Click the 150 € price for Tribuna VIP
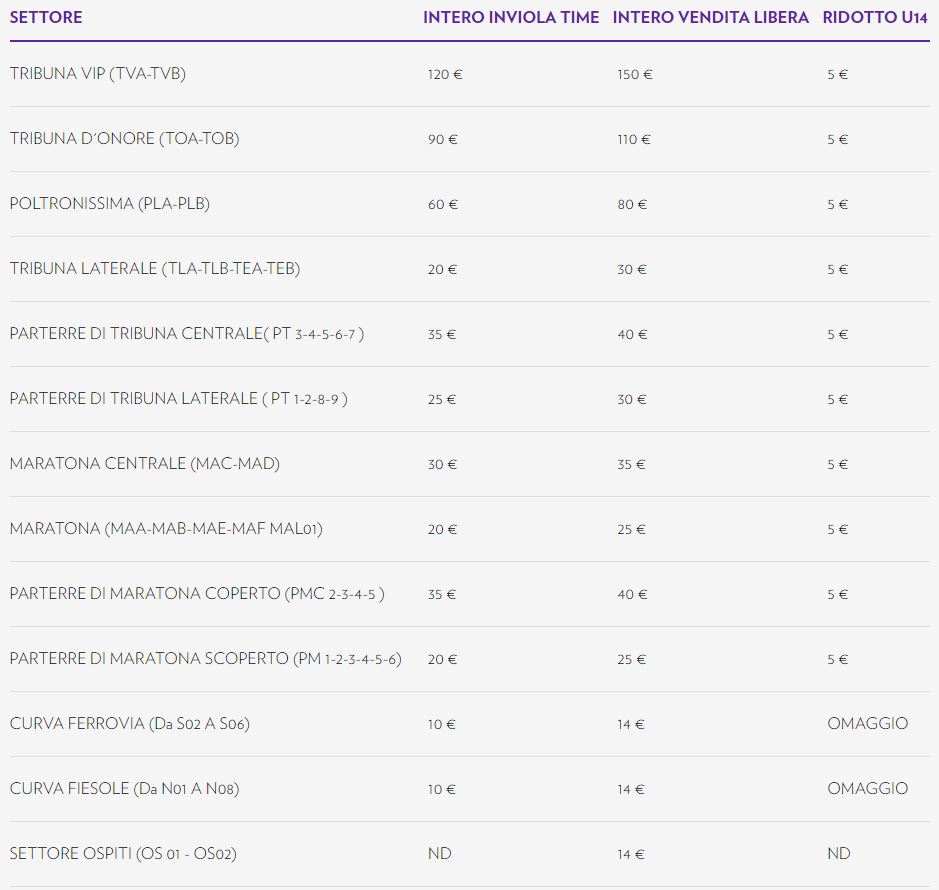 [x=634, y=74]
